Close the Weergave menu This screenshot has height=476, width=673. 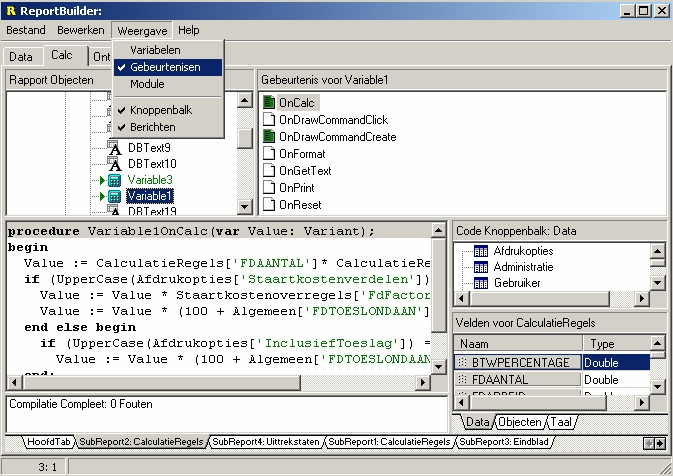[x=142, y=31]
